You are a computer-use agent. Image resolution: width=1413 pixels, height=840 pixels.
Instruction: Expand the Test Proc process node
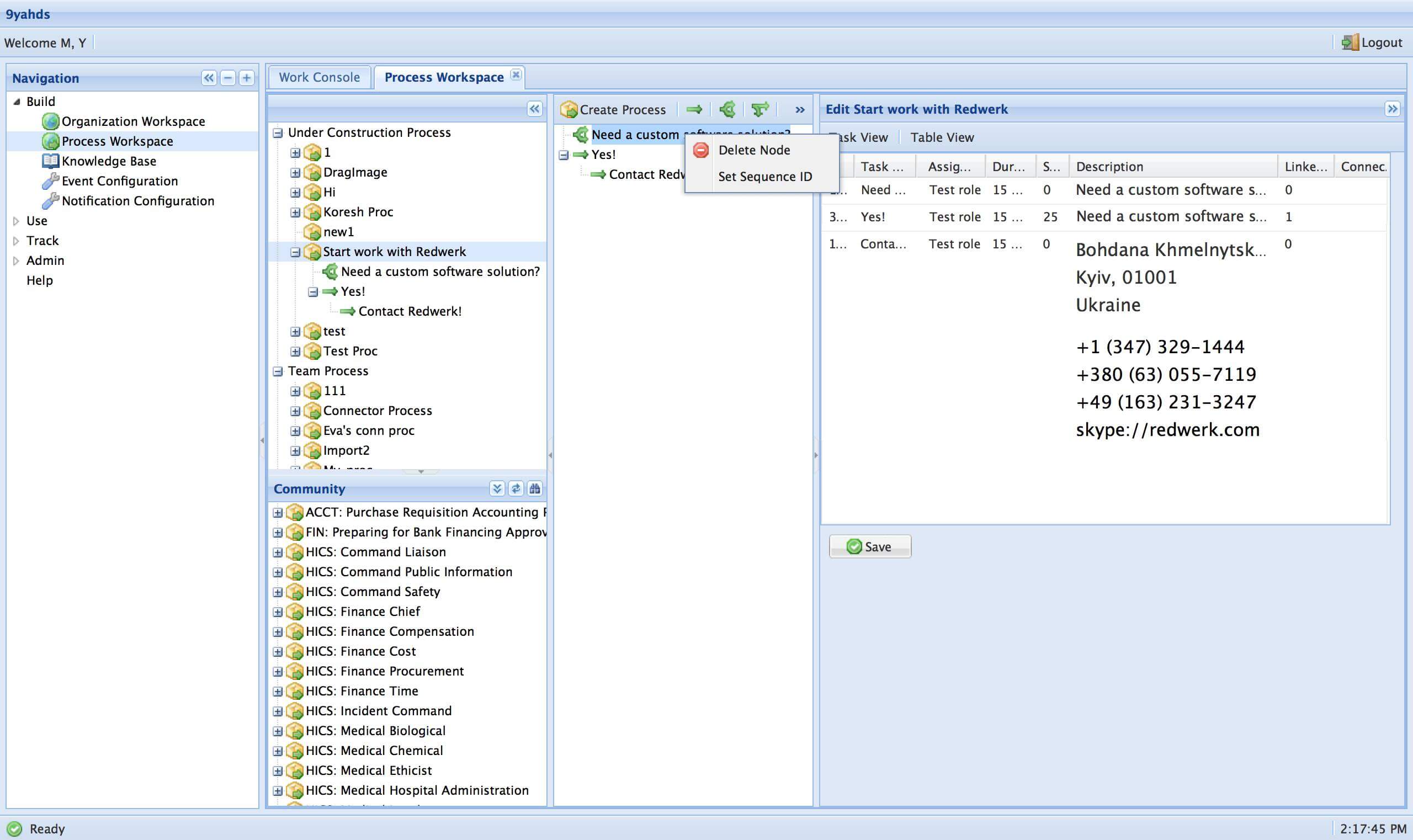[x=295, y=352]
